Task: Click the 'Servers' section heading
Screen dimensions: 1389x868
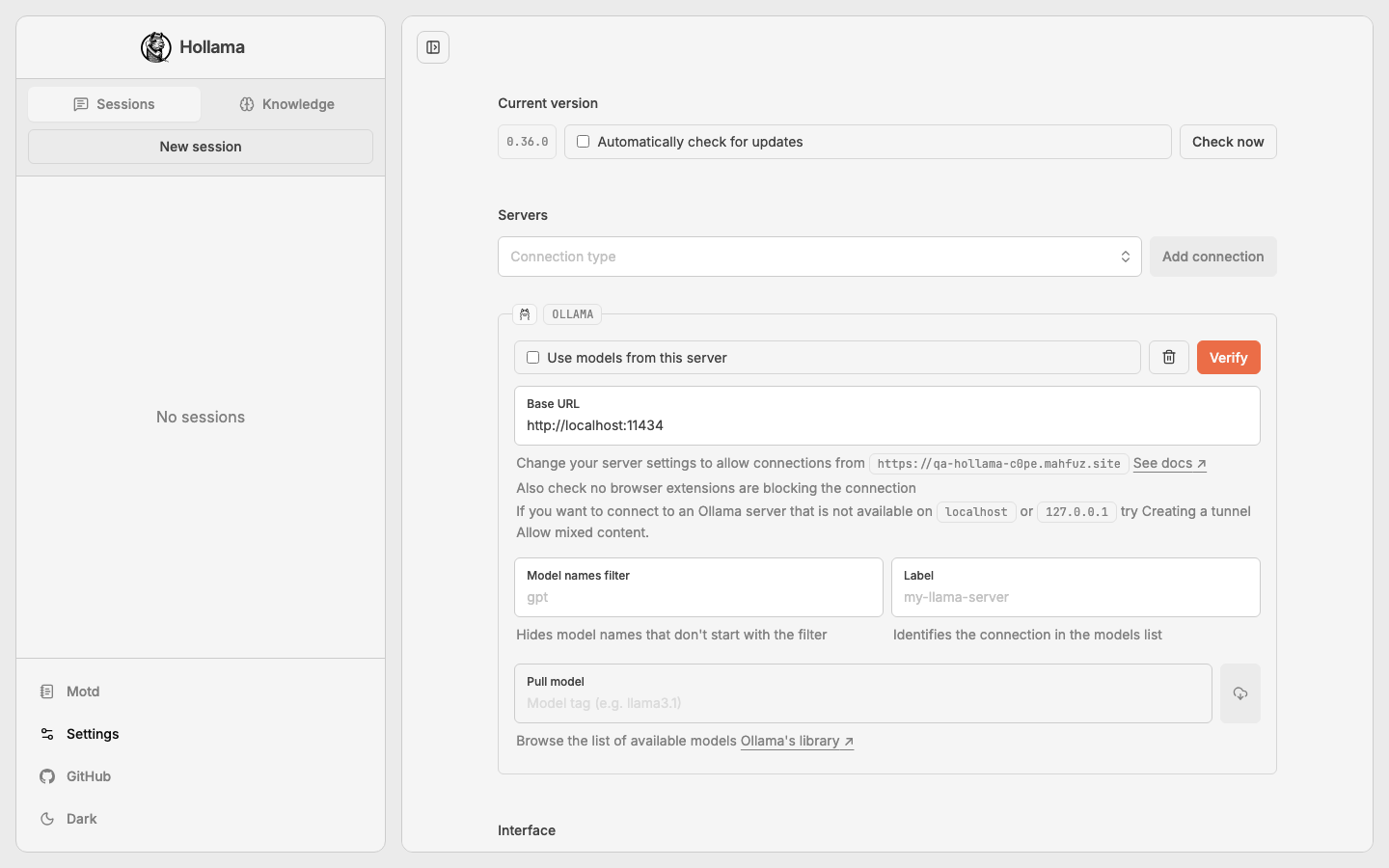Action: [x=523, y=215]
